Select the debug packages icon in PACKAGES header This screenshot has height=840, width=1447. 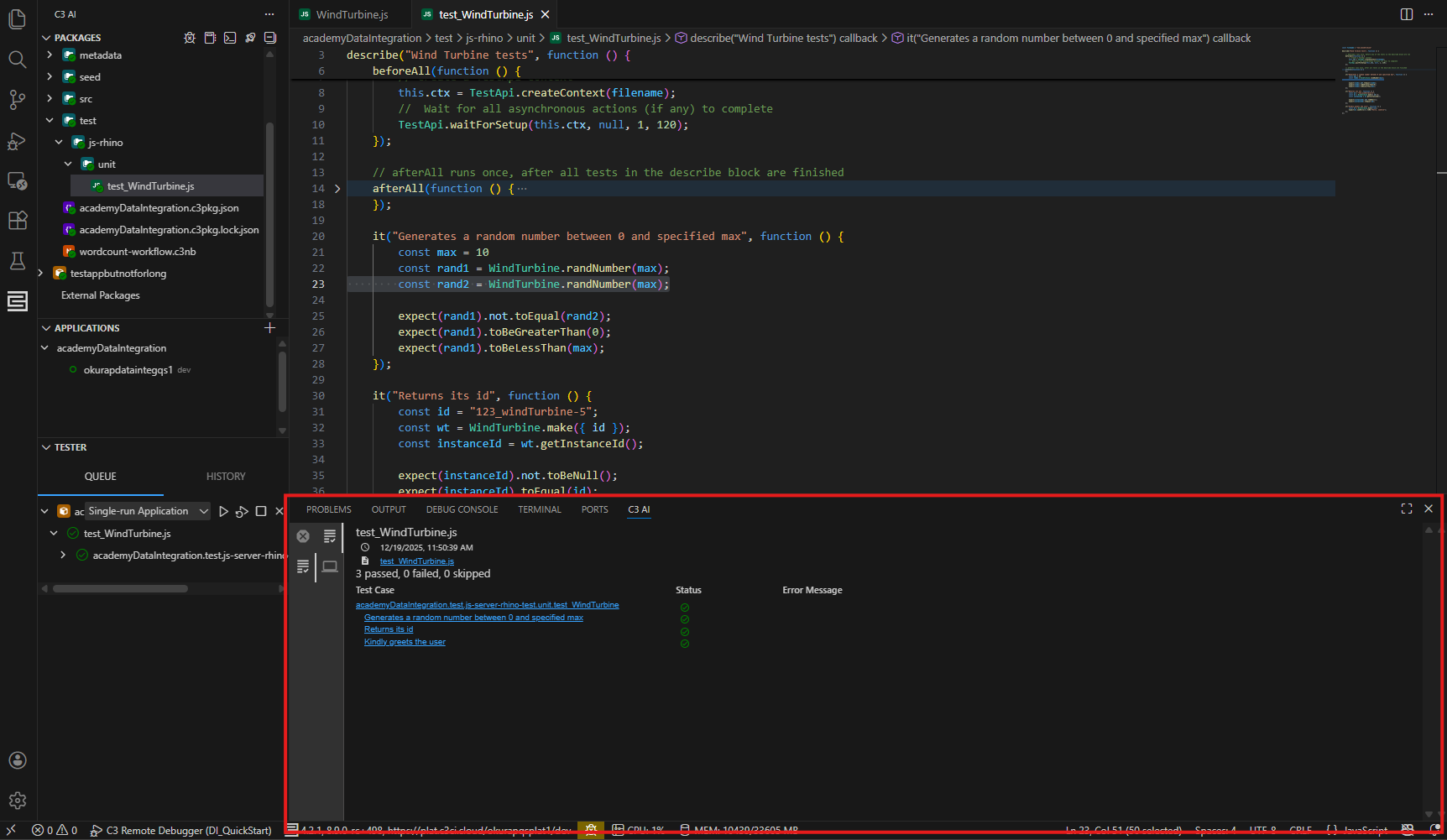pyautogui.click(x=191, y=38)
